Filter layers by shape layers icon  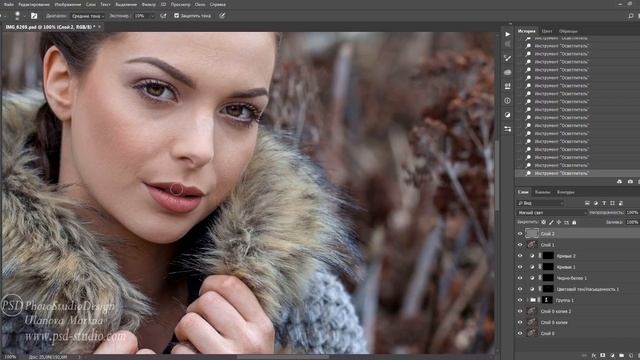coord(612,203)
